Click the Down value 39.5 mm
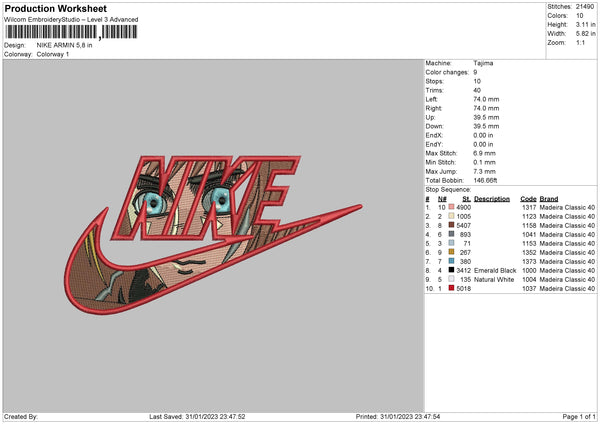This screenshot has width=600, height=424. (x=486, y=126)
